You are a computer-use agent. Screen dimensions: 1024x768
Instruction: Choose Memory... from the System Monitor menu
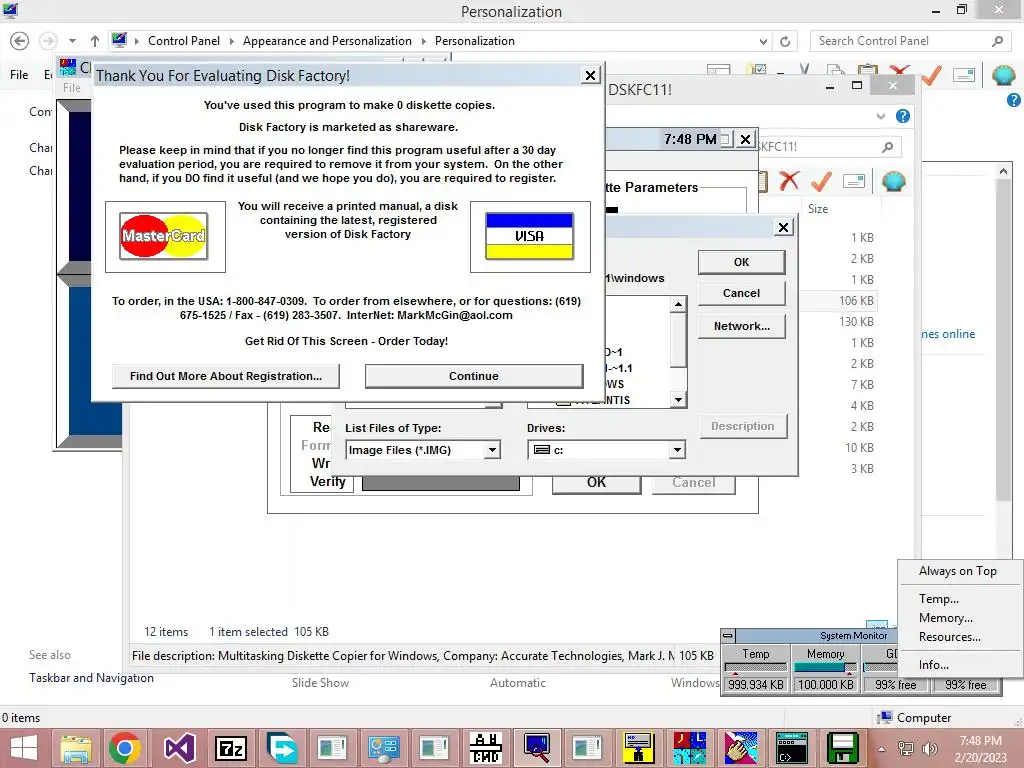coord(946,618)
